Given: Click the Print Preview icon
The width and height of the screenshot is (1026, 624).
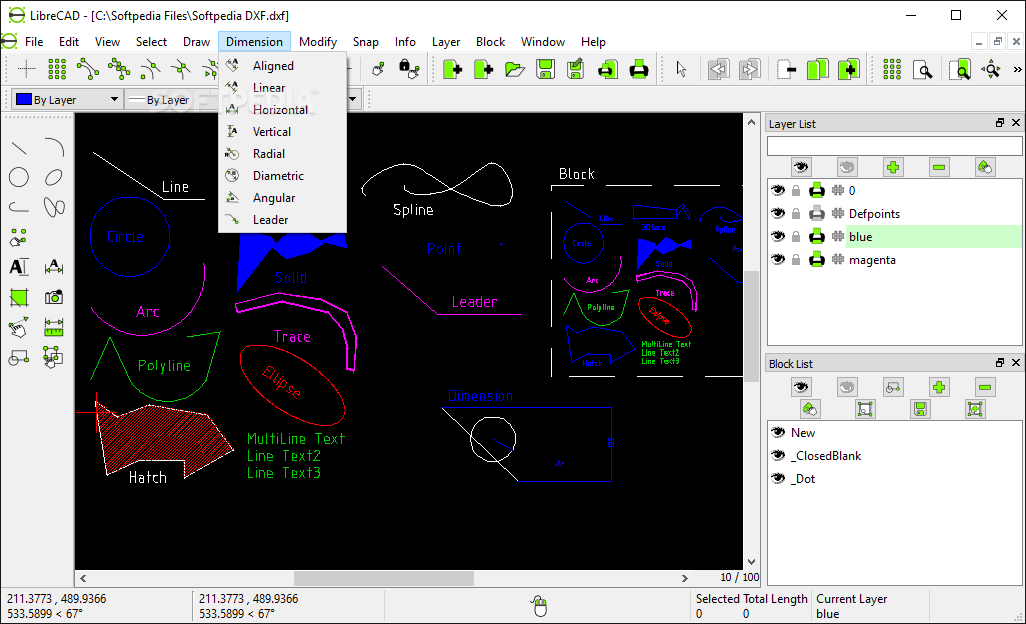Looking at the screenshot, I should 608,69.
